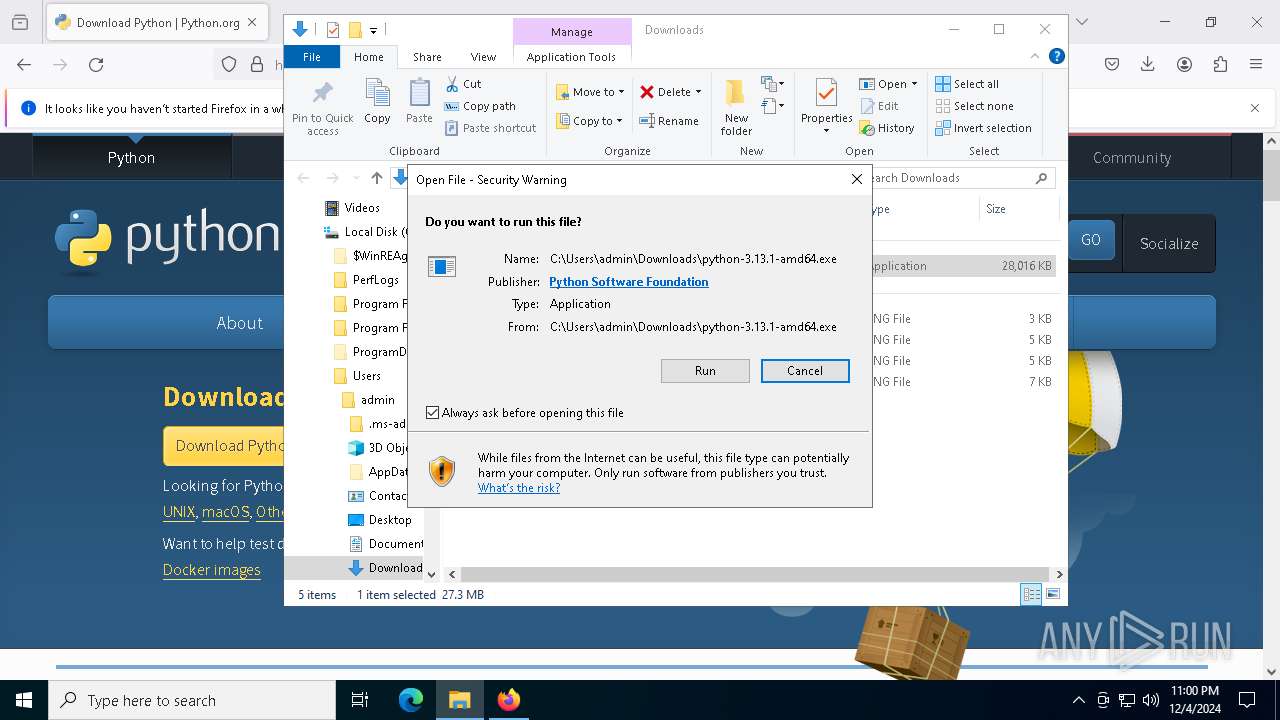Viewport: 1280px width, 720px height.
Task: Open Firefox Downloads toolbar icon
Action: [x=1147, y=65]
